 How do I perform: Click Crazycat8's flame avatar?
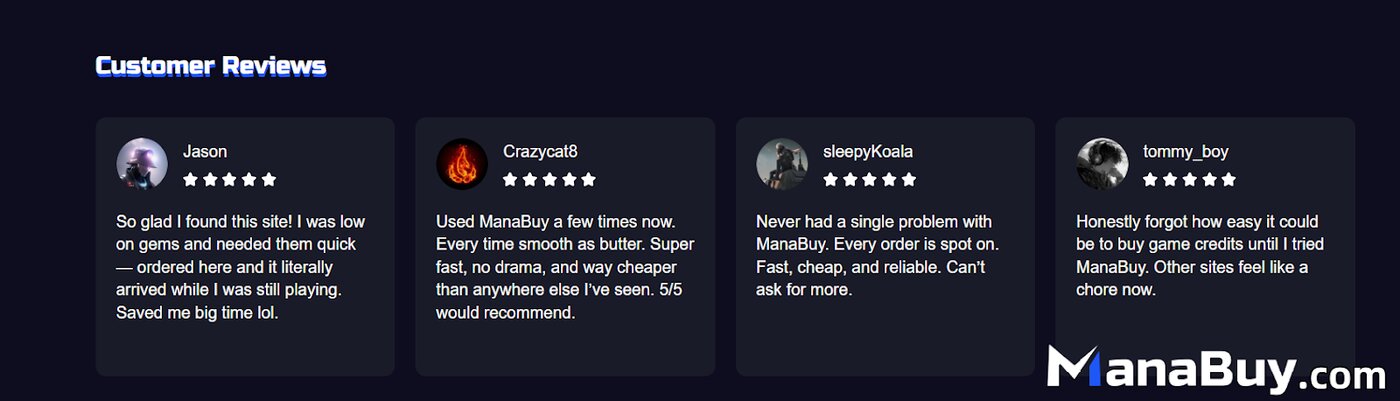pos(462,163)
